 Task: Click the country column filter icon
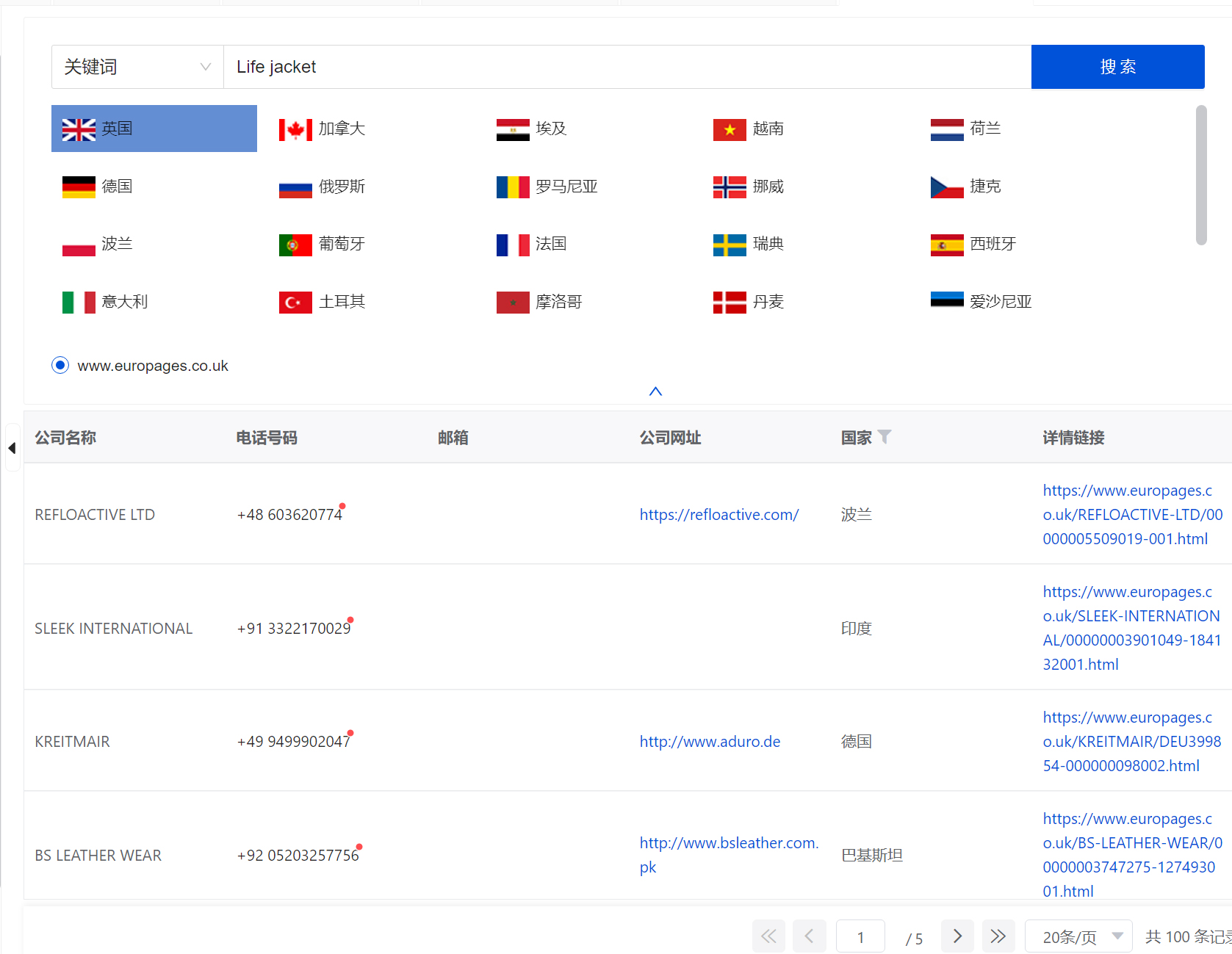[x=885, y=437]
